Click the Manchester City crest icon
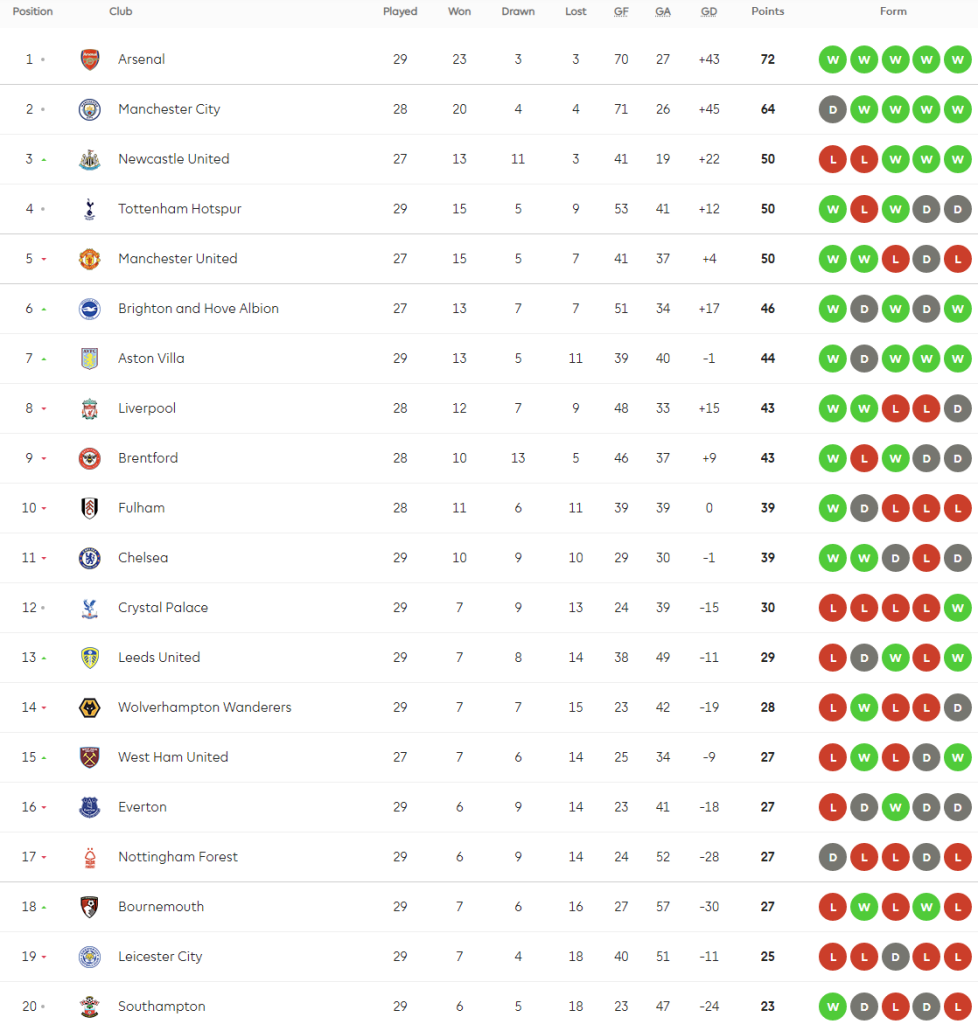This screenshot has height=1024, width=978. pos(90,109)
